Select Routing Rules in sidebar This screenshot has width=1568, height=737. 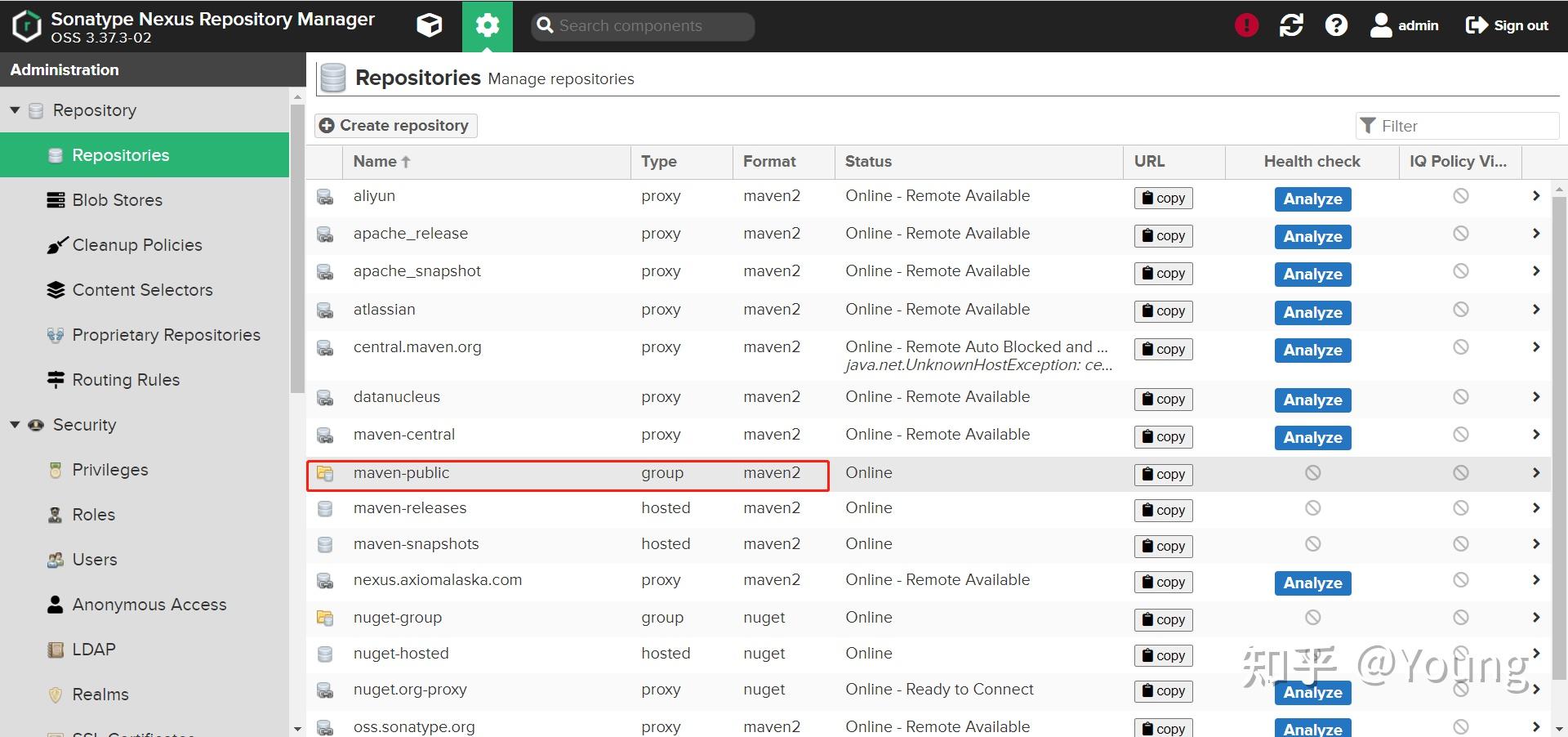pyautogui.click(x=126, y=380)
